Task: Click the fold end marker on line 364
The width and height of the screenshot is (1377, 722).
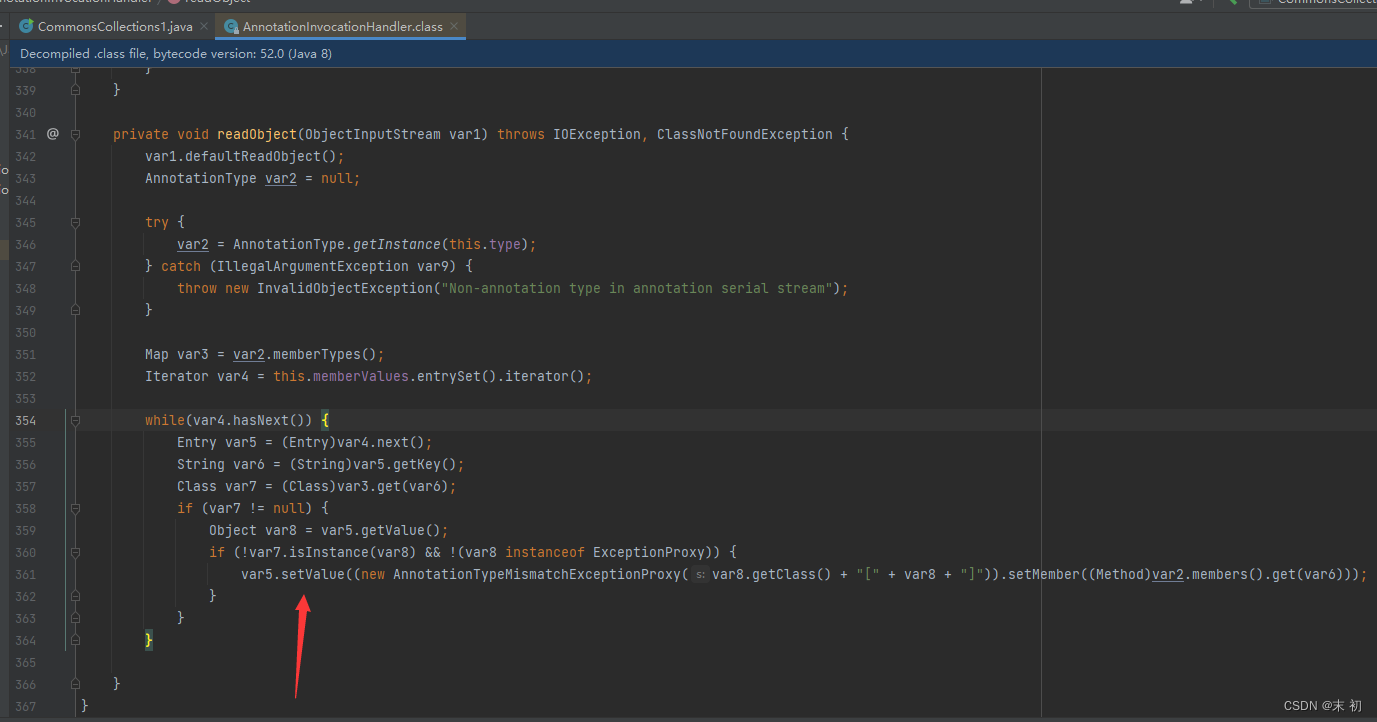Action: tap(75, 640)
